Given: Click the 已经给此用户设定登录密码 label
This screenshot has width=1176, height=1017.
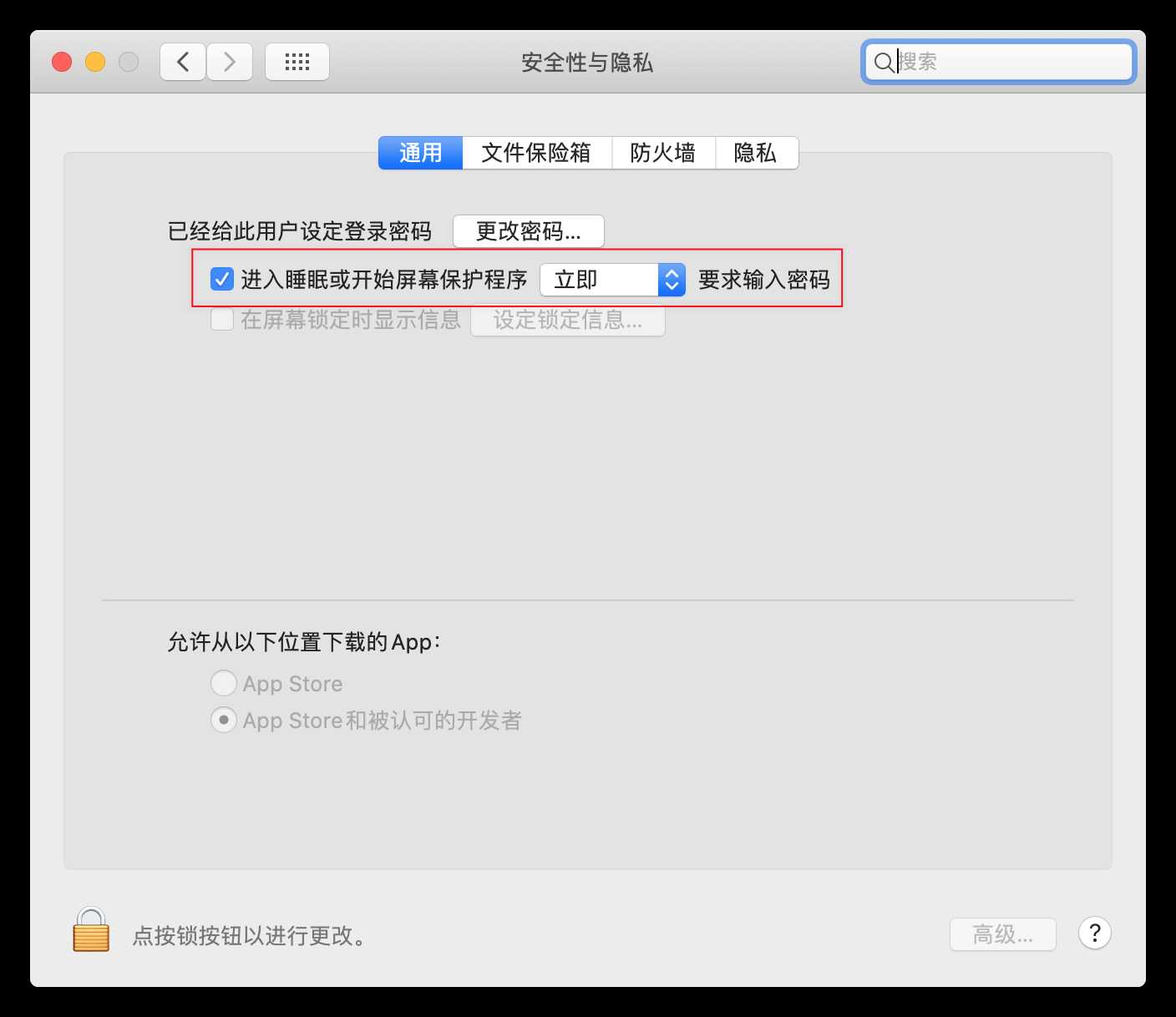Looking at the screenshot, I should [x=300, y=231].
